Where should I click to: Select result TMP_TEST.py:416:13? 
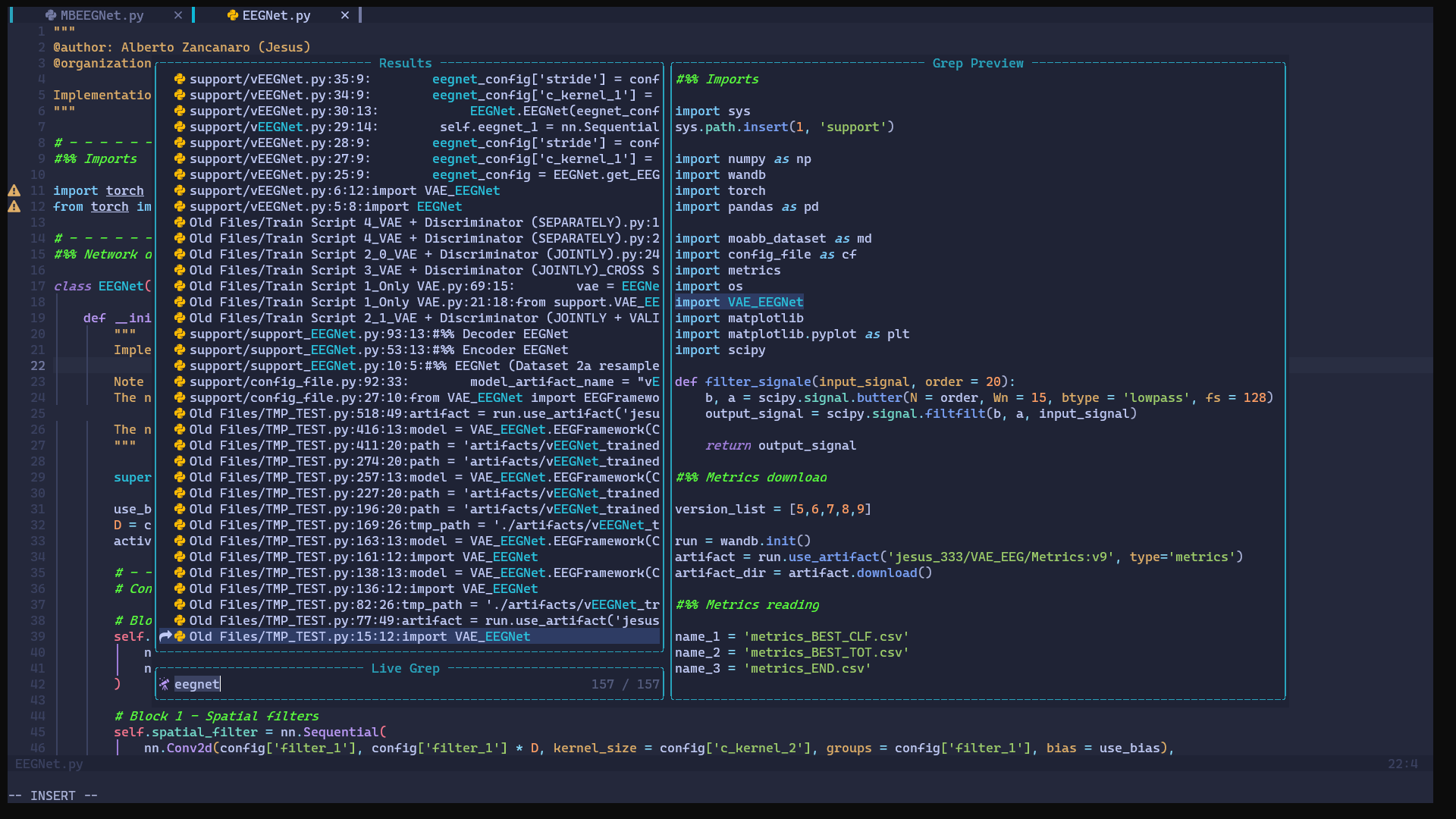[x=409, y=429]
